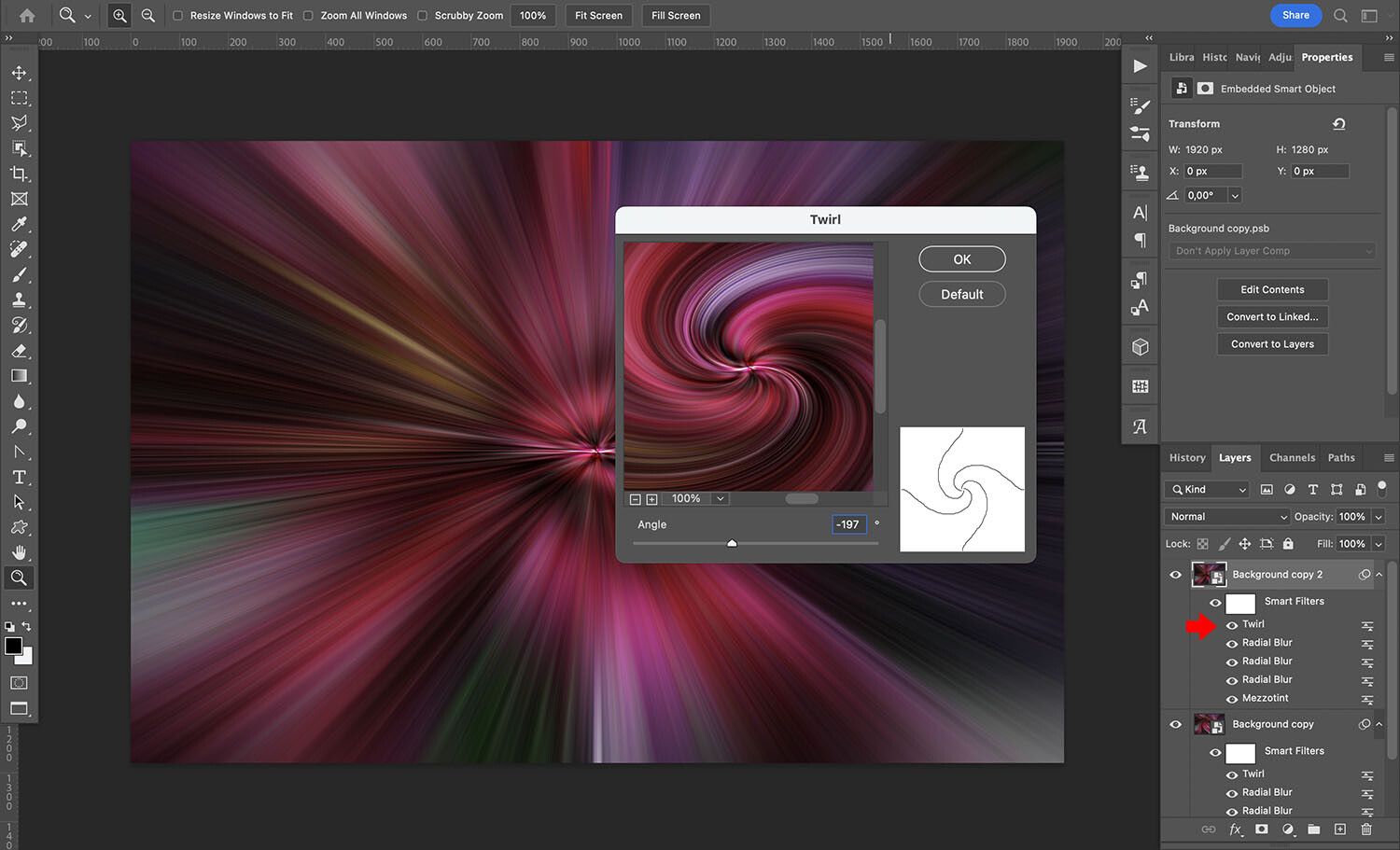The width and height of the screenshot is (1400, 850).
Task: Click the Background copy layer thumbnail
Action: (x=1209, y=723)
